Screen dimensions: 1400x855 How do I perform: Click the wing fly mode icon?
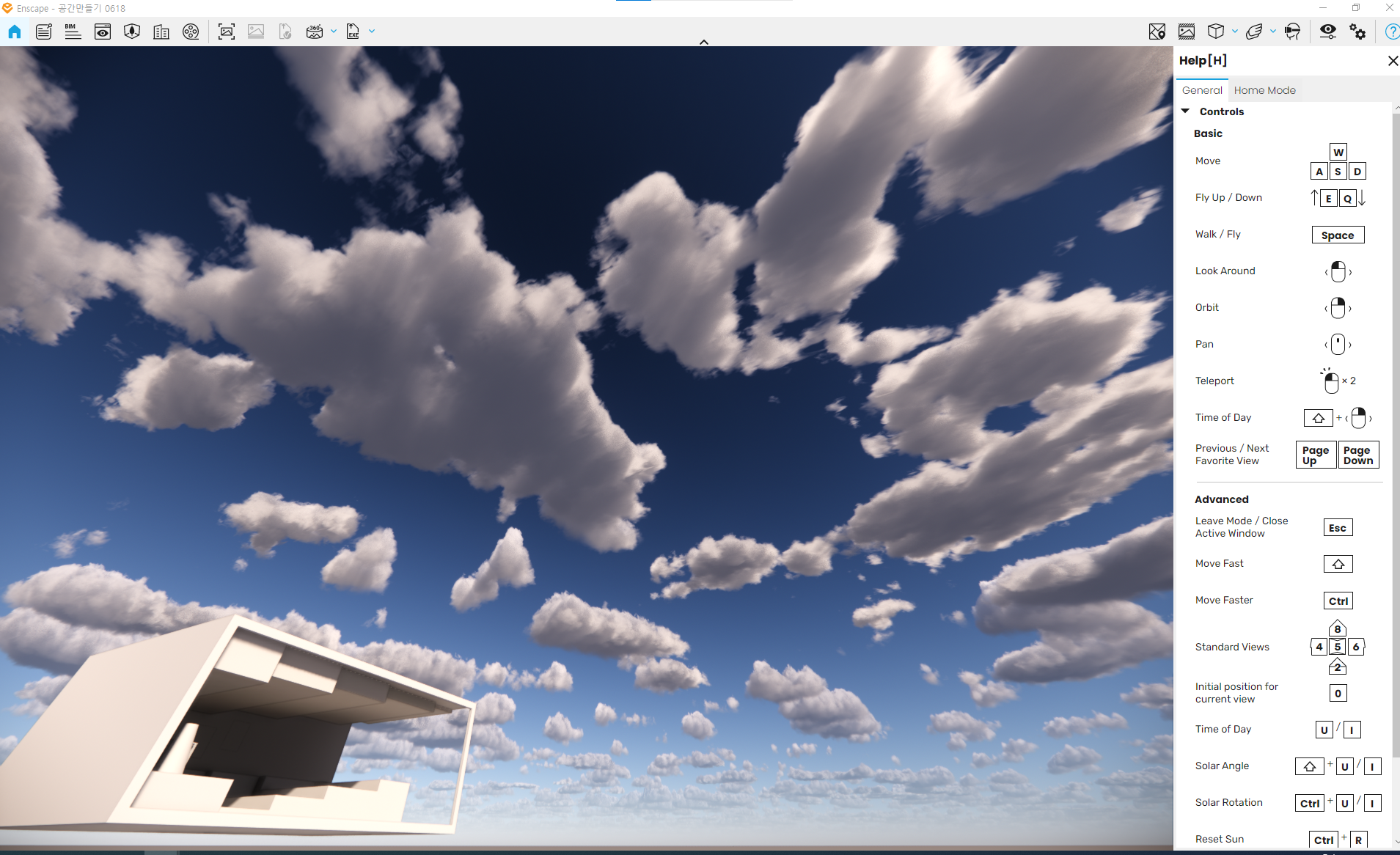pyautogui.click(x=1254, y=32)
